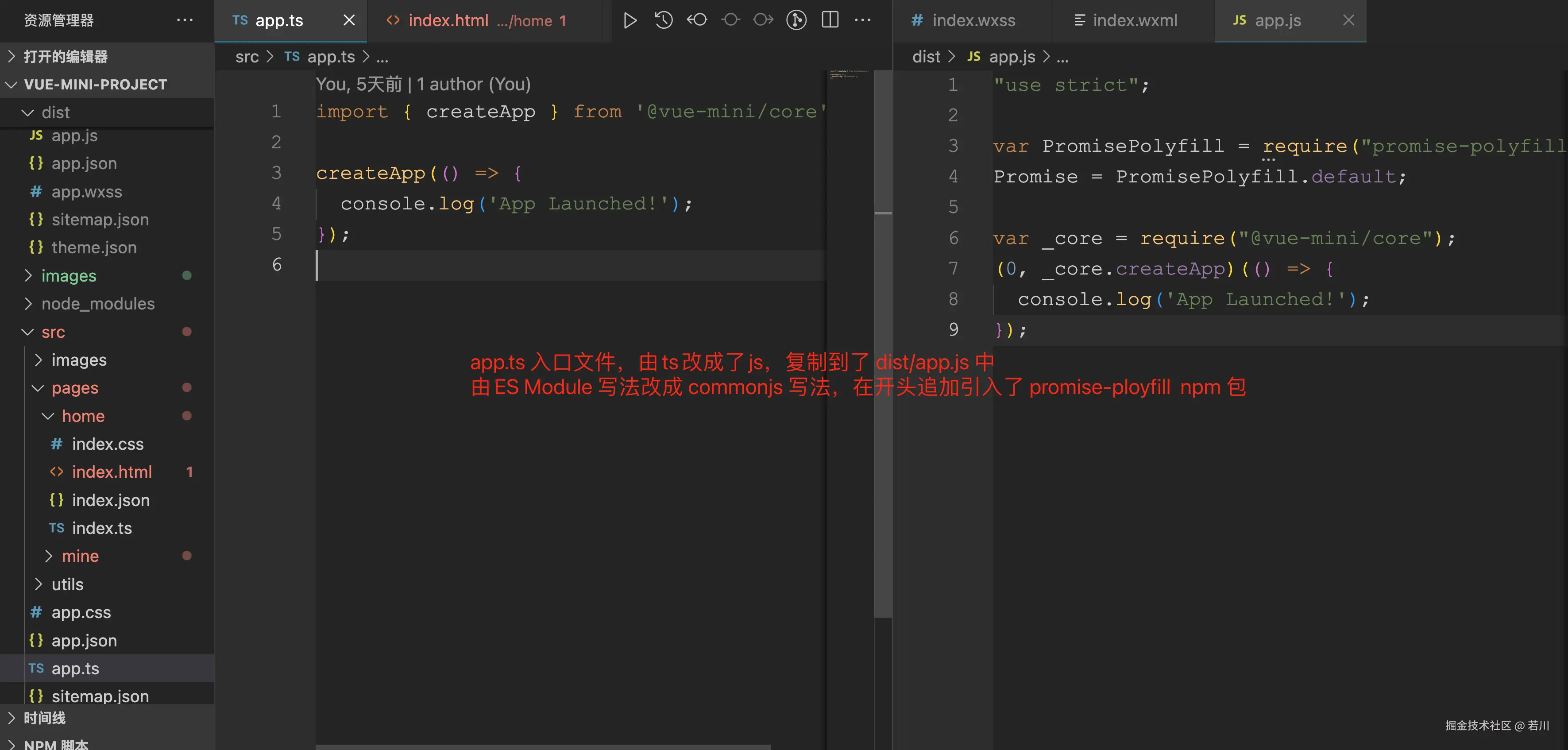The image size is (1568, 750).
Task: Open more editor actions ellipsis menu
Action: click(x=863, y=19)
